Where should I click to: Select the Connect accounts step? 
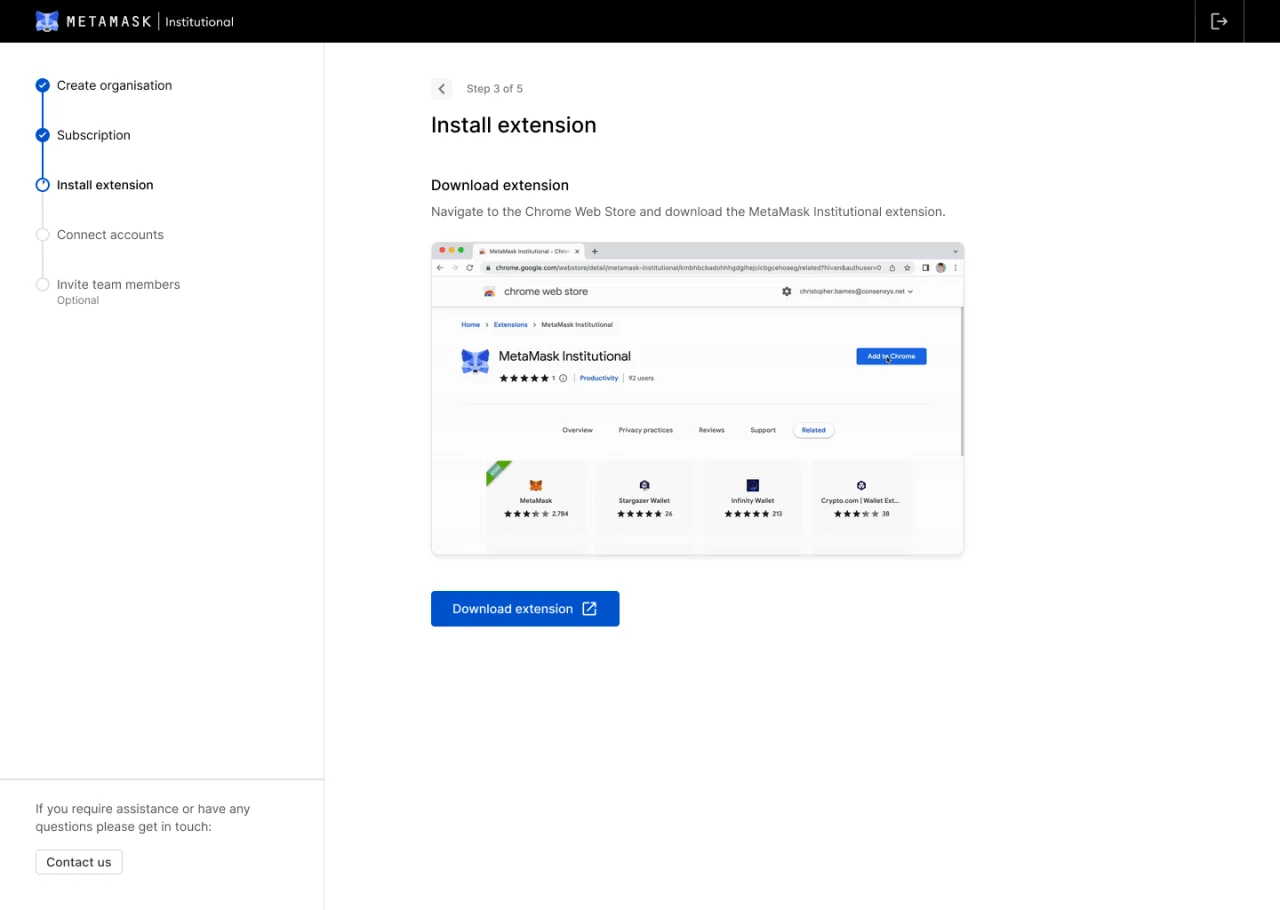(110, 235)
